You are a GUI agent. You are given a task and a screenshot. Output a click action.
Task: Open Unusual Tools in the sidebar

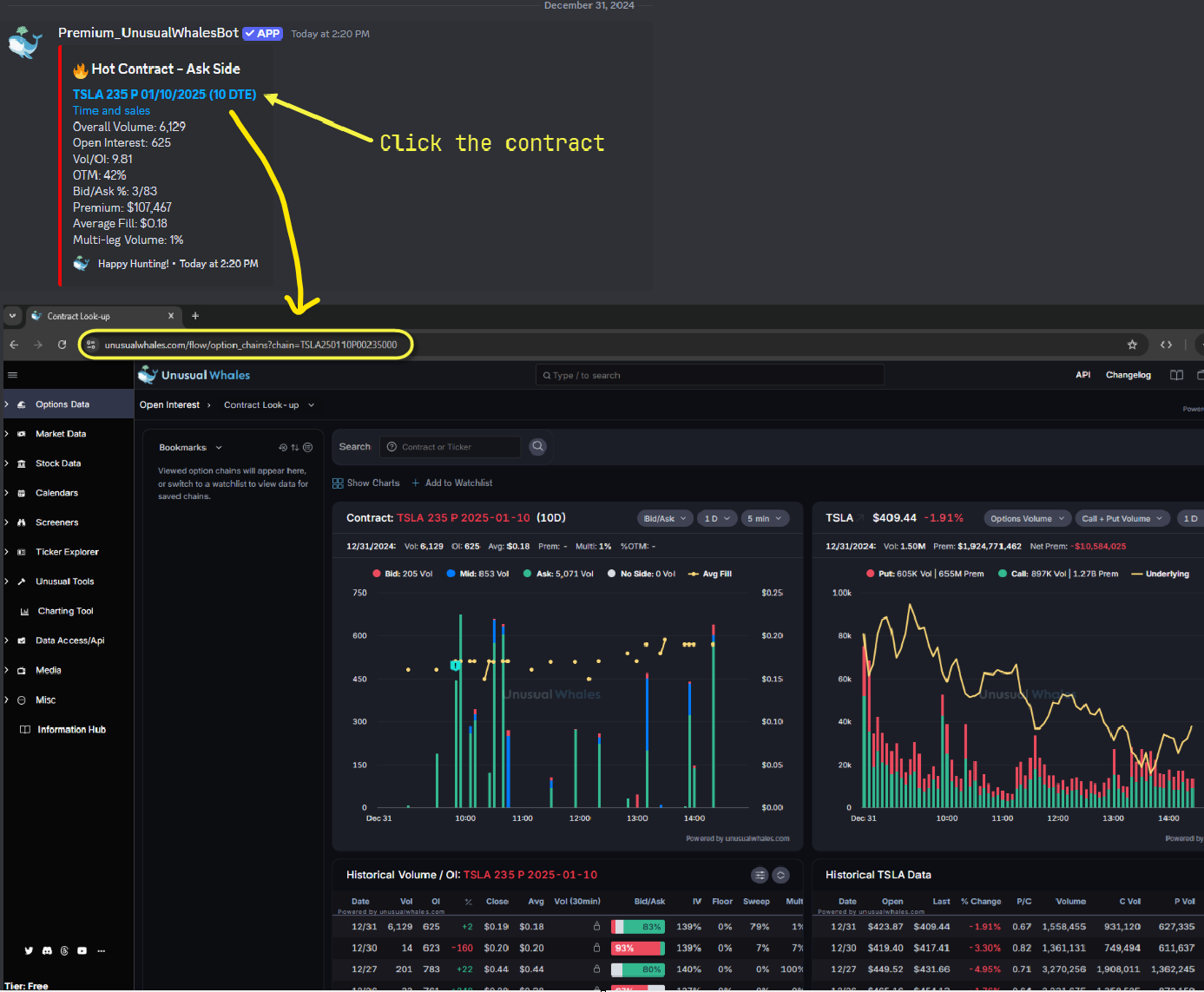coord(67,581)
